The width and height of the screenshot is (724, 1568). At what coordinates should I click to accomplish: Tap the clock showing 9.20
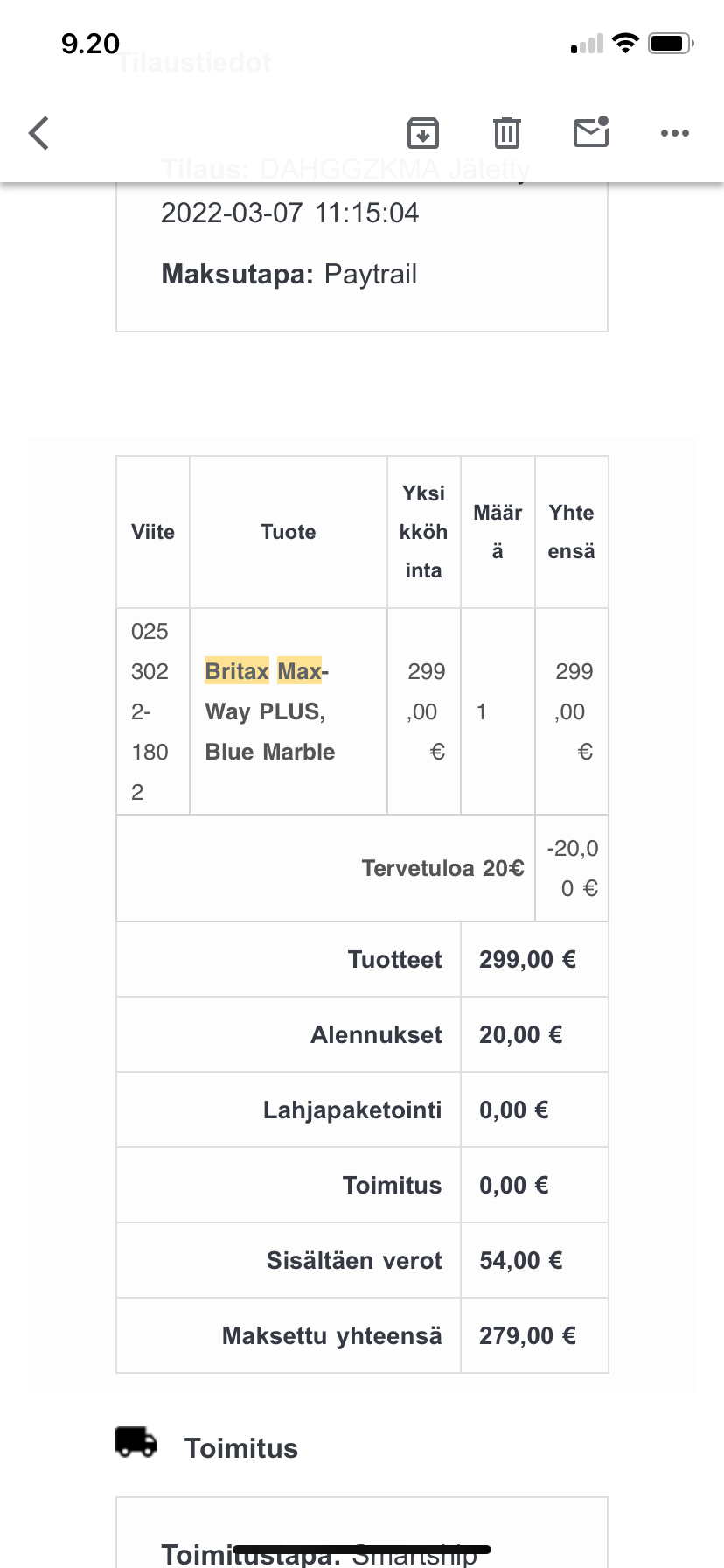[90, 42]
